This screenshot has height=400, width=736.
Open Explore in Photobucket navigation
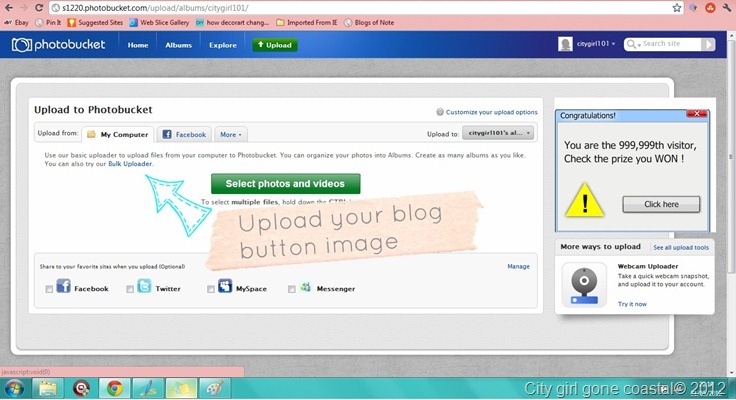coord(222,45)
